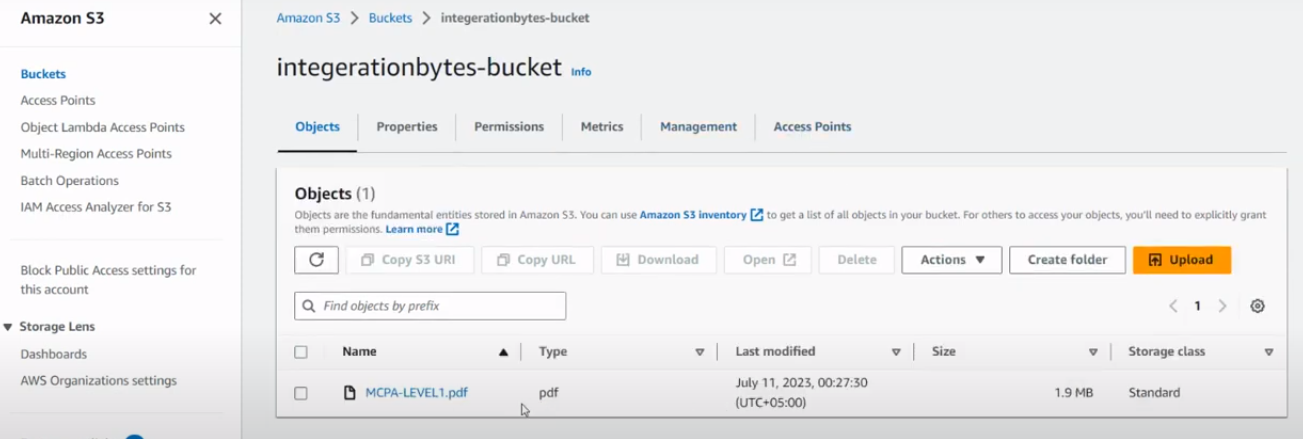Viewport: 1303px width, 439px height.
Task: Click the refresh objects icon button
Action: point(316,260)
